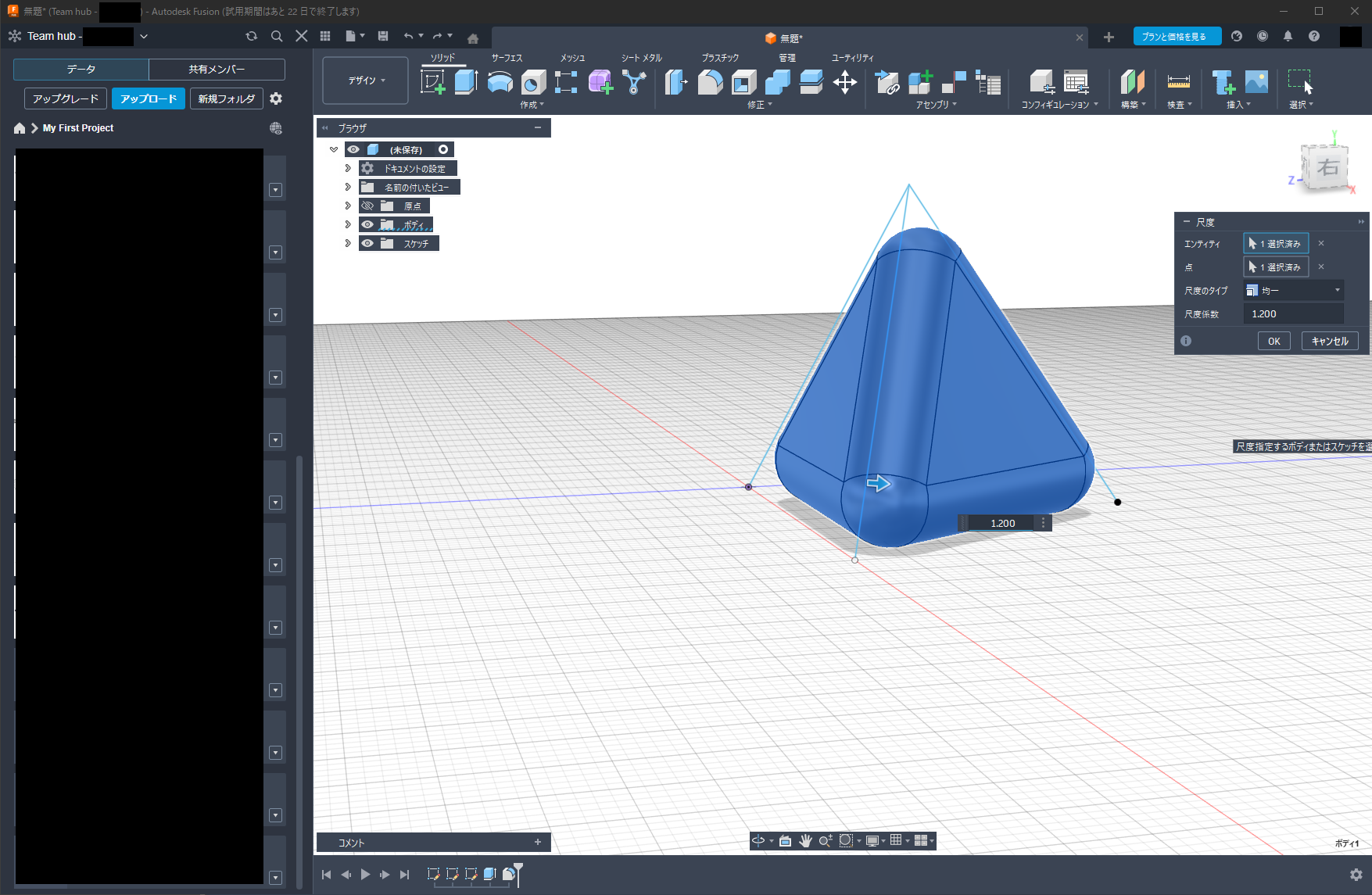The height and width of the screenshot is (895, 1372).
Task: Open the 尺度のタイプ dropdown
Action: [x=1293, y=291]
